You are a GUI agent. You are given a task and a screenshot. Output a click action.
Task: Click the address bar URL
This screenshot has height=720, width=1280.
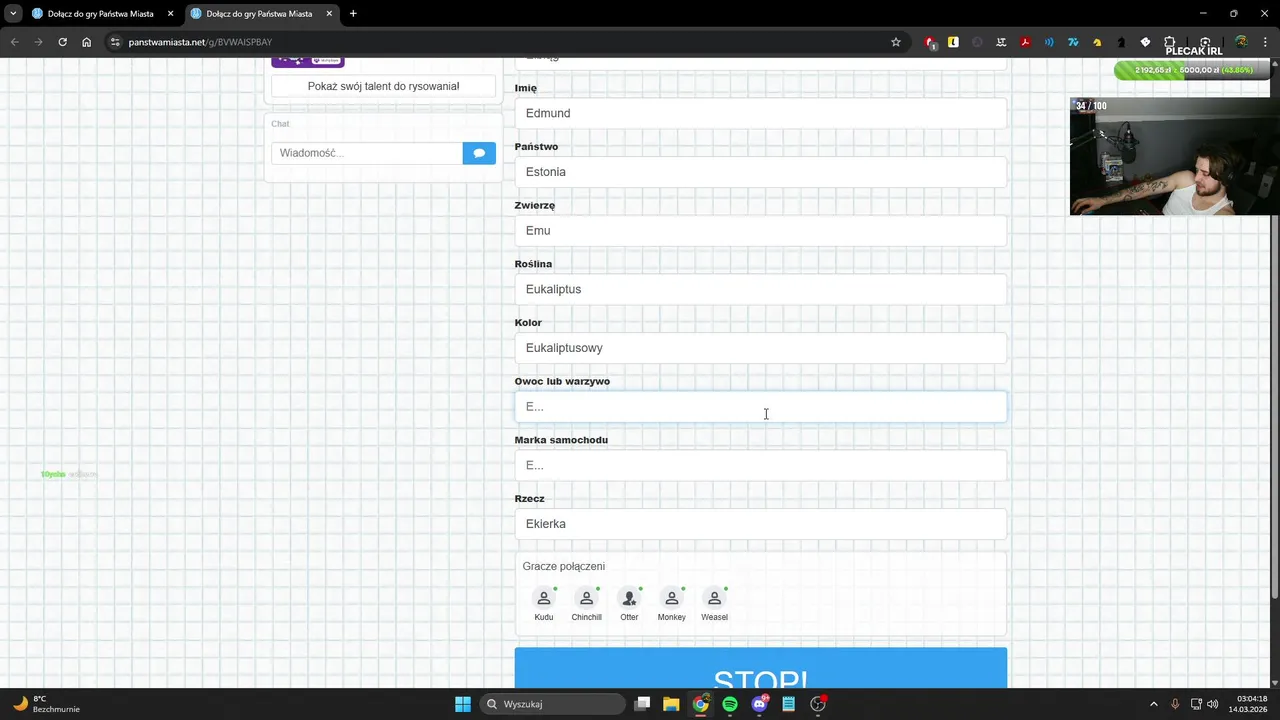(x=200, y=42)
